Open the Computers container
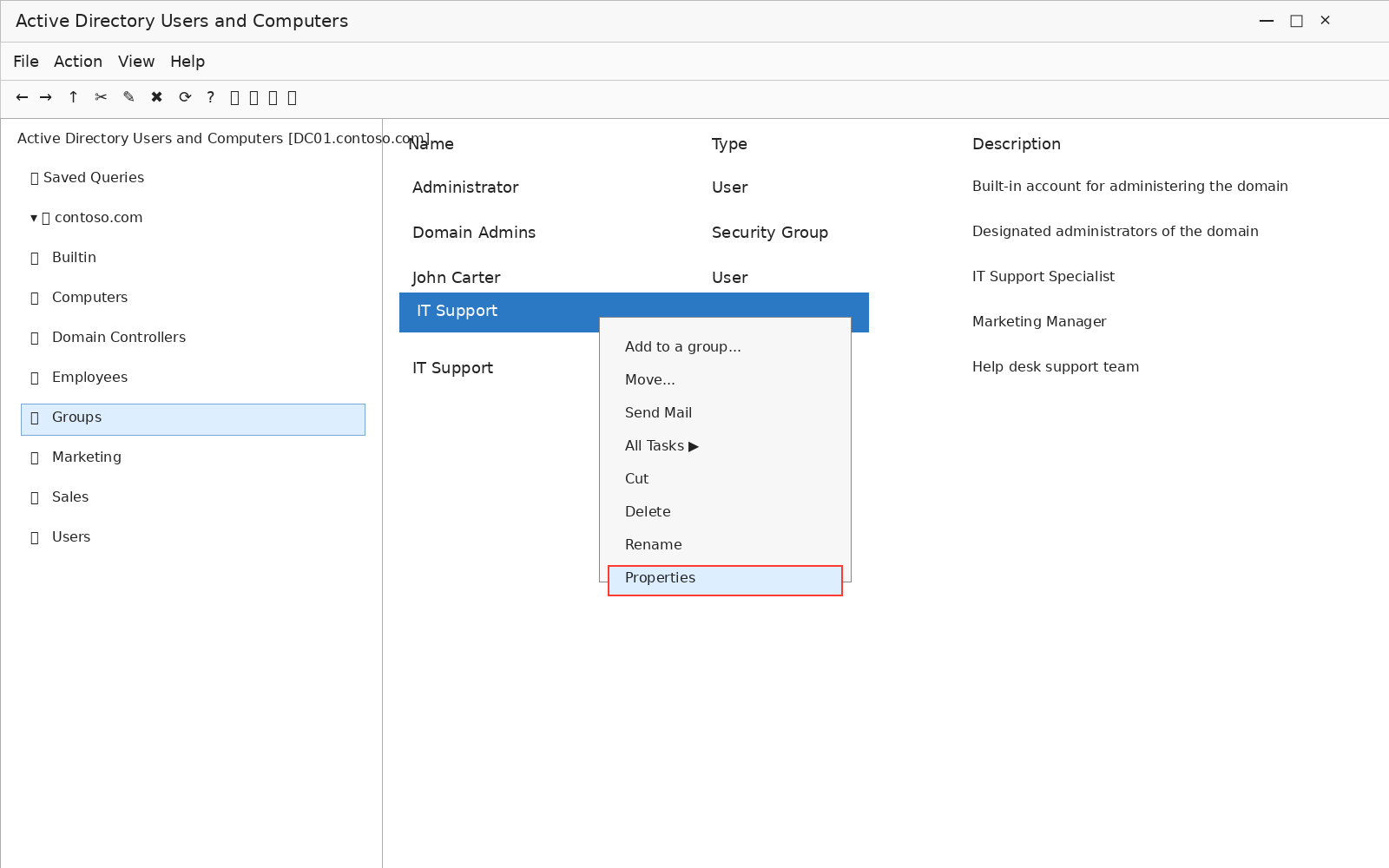 (x=89, y=298)
